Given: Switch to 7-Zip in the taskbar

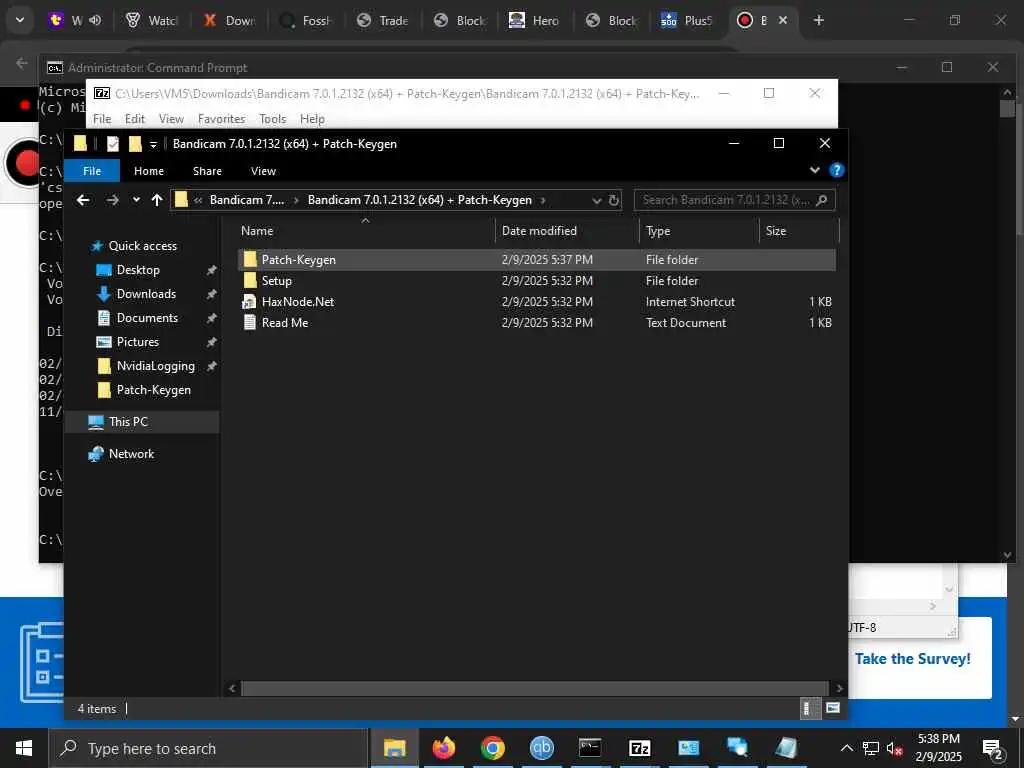Looking at the screenshot, I should (639, 748).
